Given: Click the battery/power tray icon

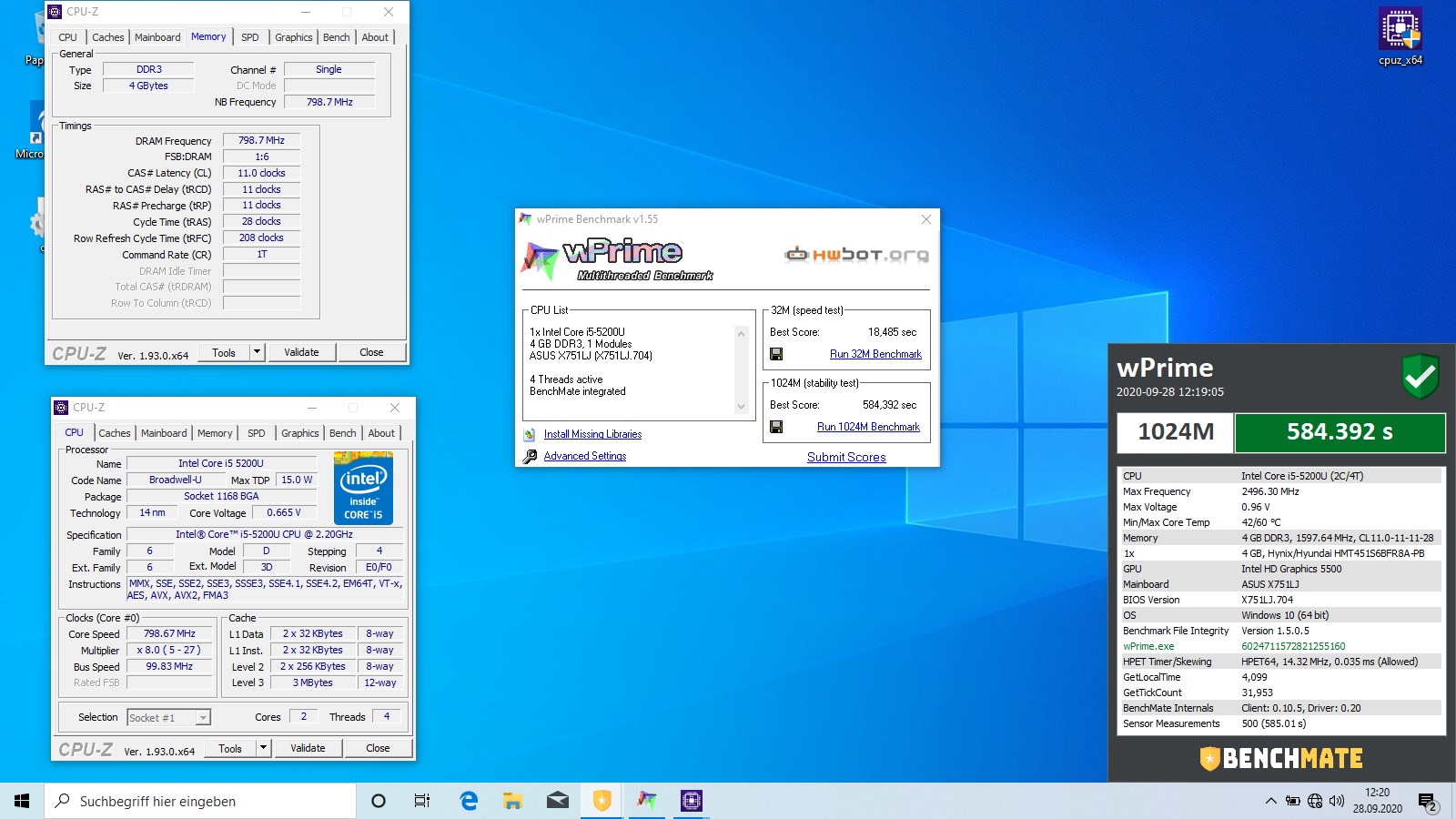Looking at the screenshot, I should 1292,801.
